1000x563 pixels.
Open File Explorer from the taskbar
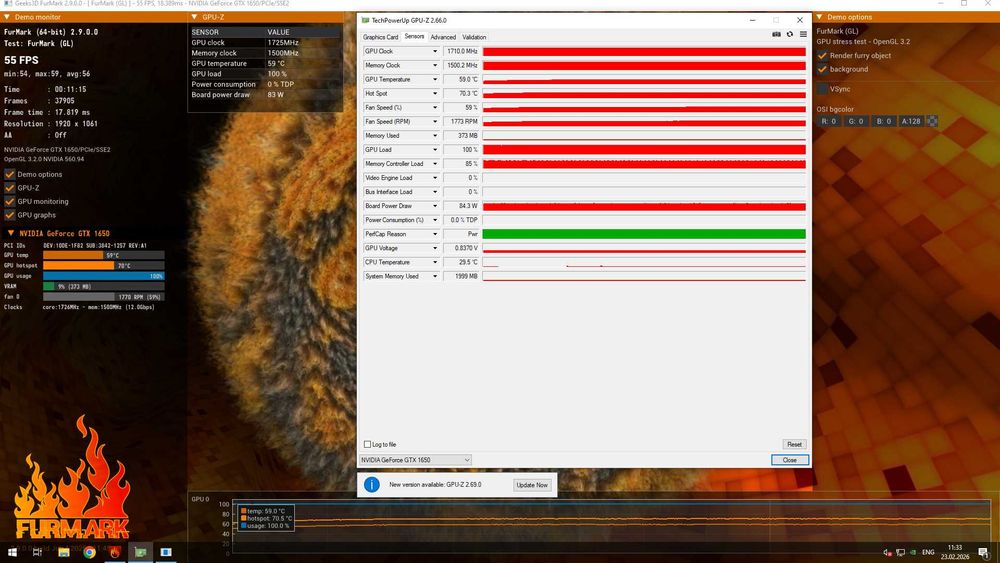pos(64,552)
